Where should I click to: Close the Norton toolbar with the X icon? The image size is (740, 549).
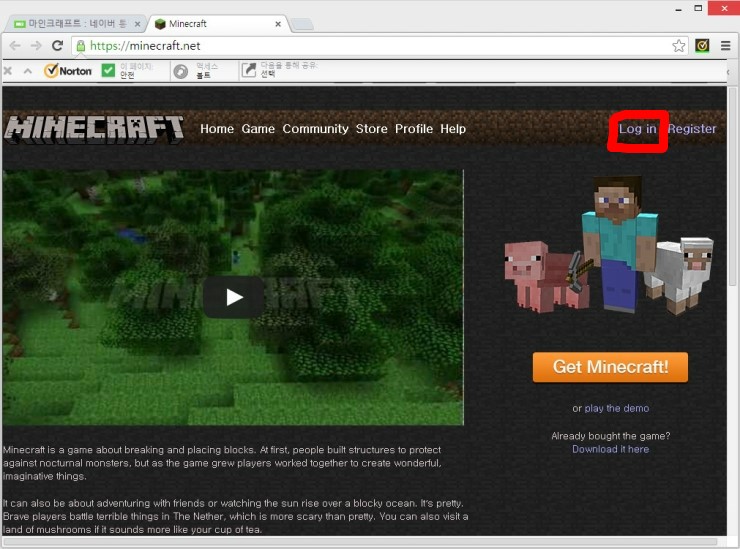(x=8, y=71)
